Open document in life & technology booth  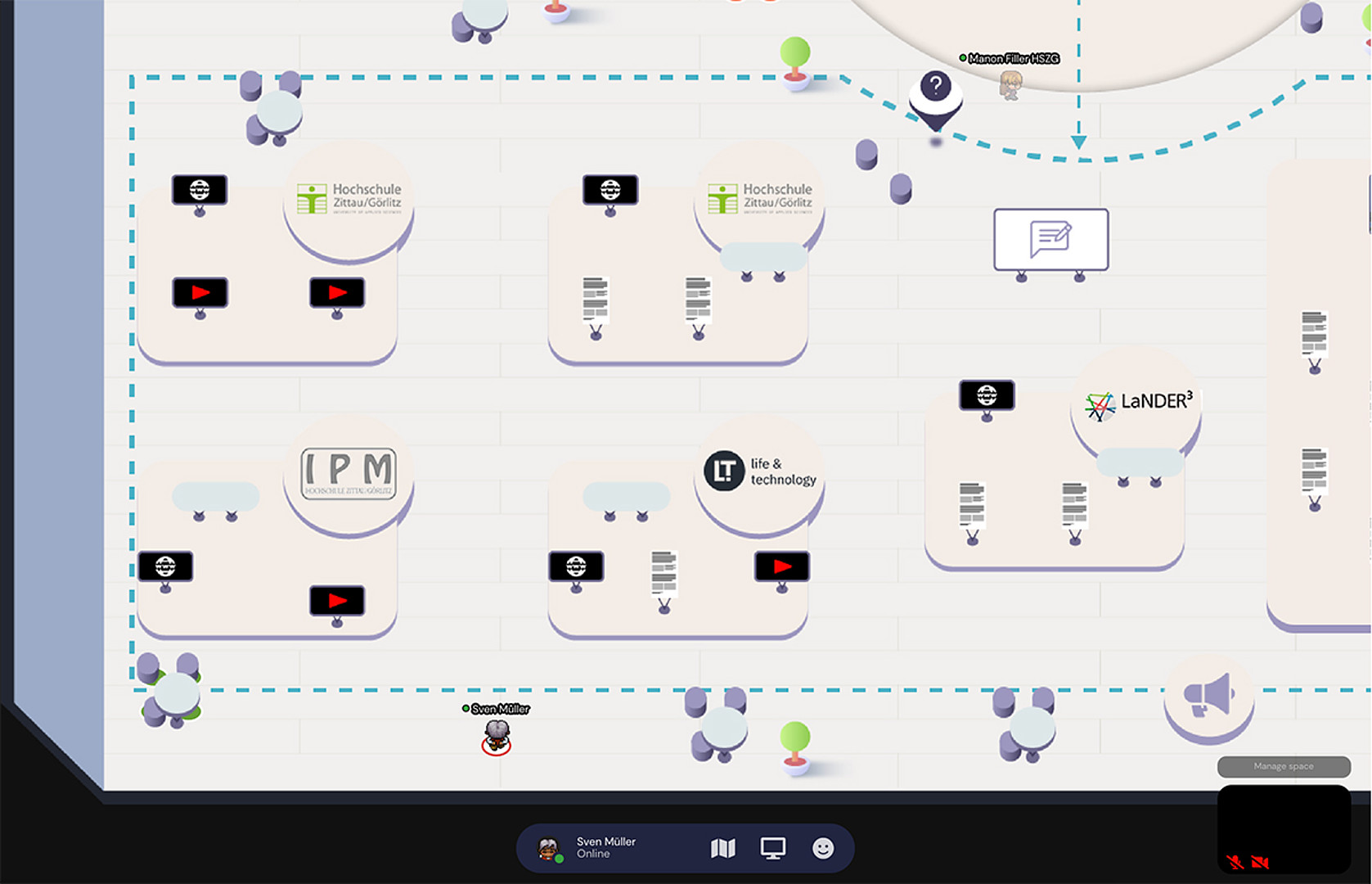coord(664,573)
